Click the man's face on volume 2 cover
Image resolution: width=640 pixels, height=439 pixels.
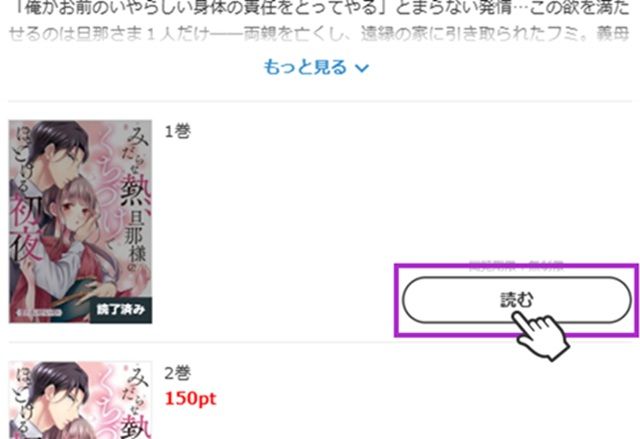click(x=65, y=398)
